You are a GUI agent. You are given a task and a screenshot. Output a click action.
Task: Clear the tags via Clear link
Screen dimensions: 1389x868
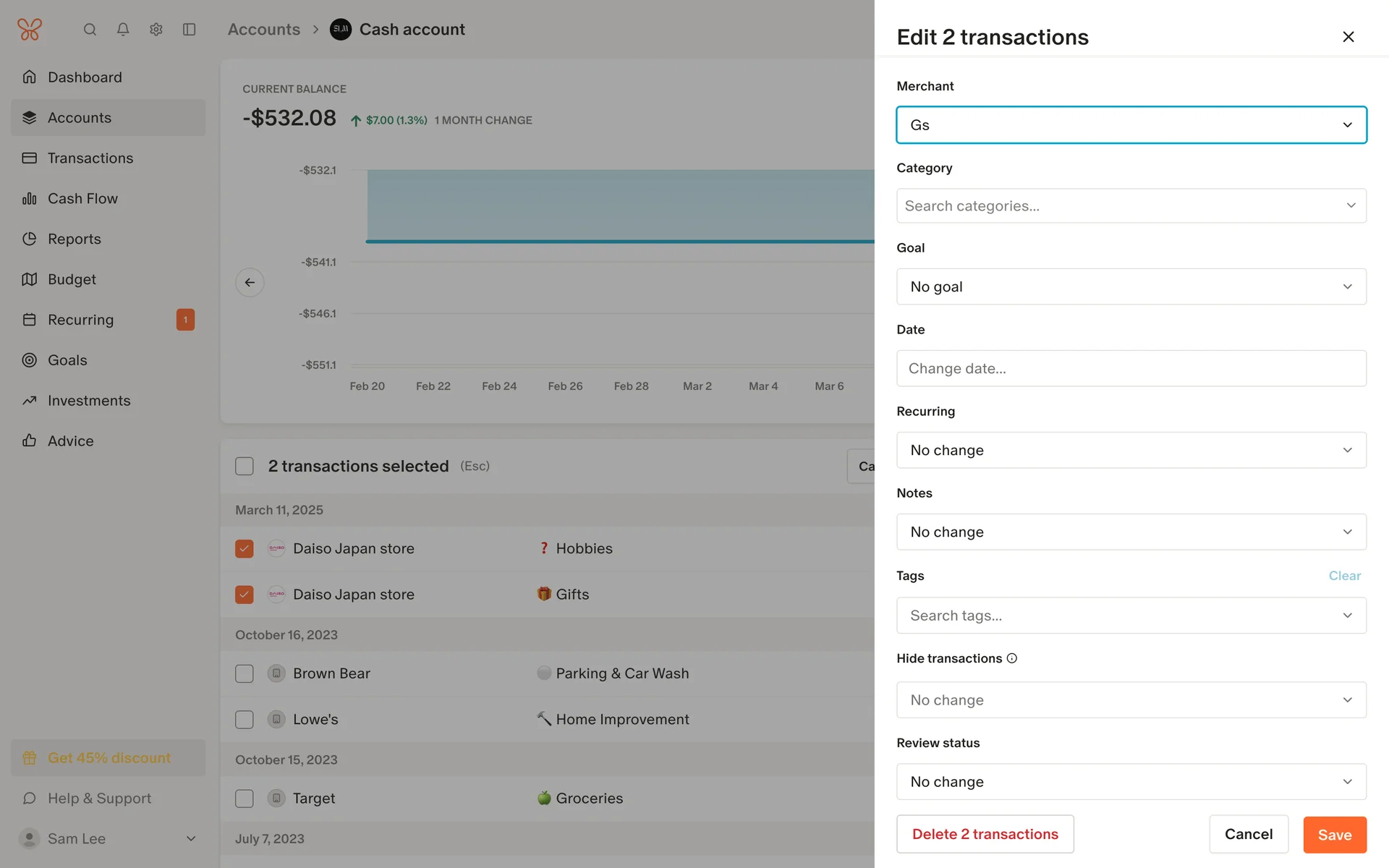(1344, 576)
